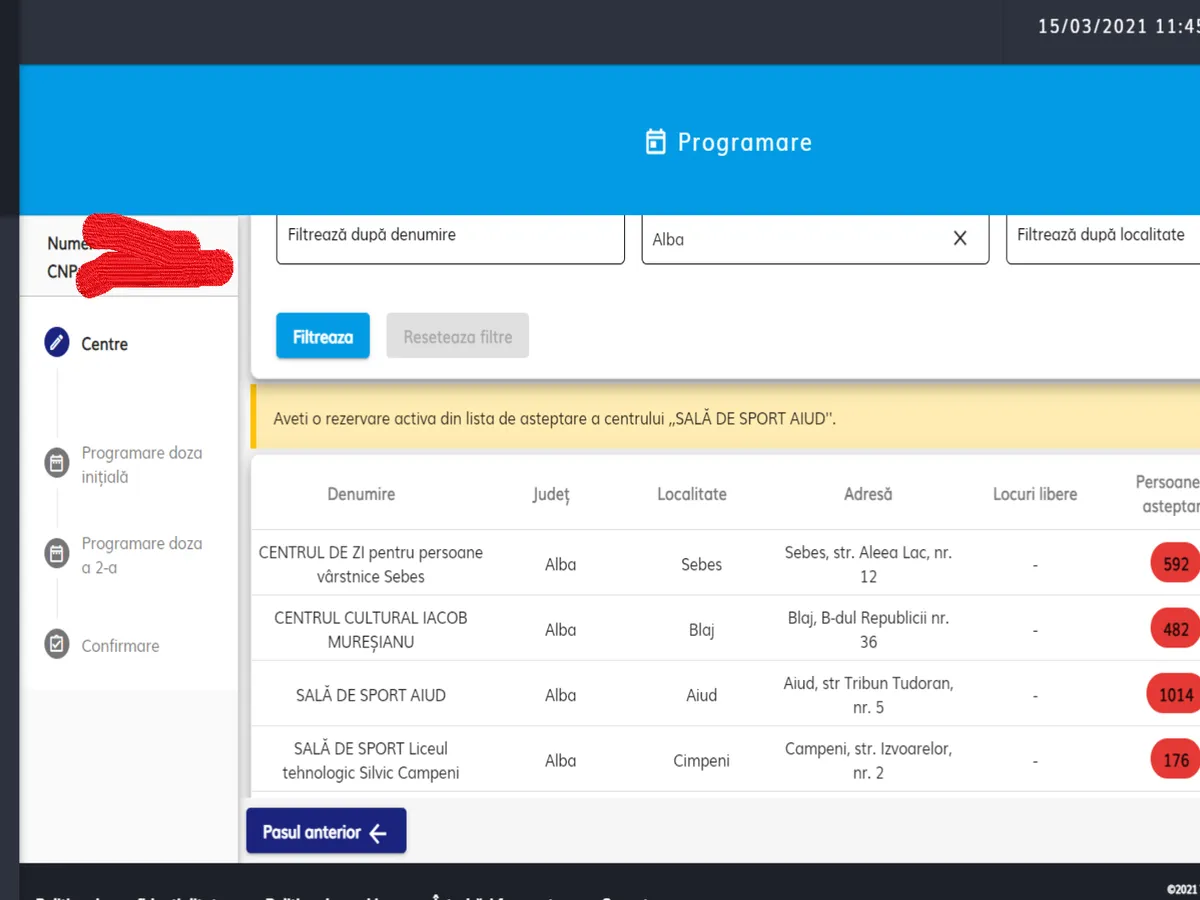This screenshot has height=900, width=1200.
Task: Click the clipboard check icon for Confirmare
Action: pyautogui.click(x=57, y=645)
